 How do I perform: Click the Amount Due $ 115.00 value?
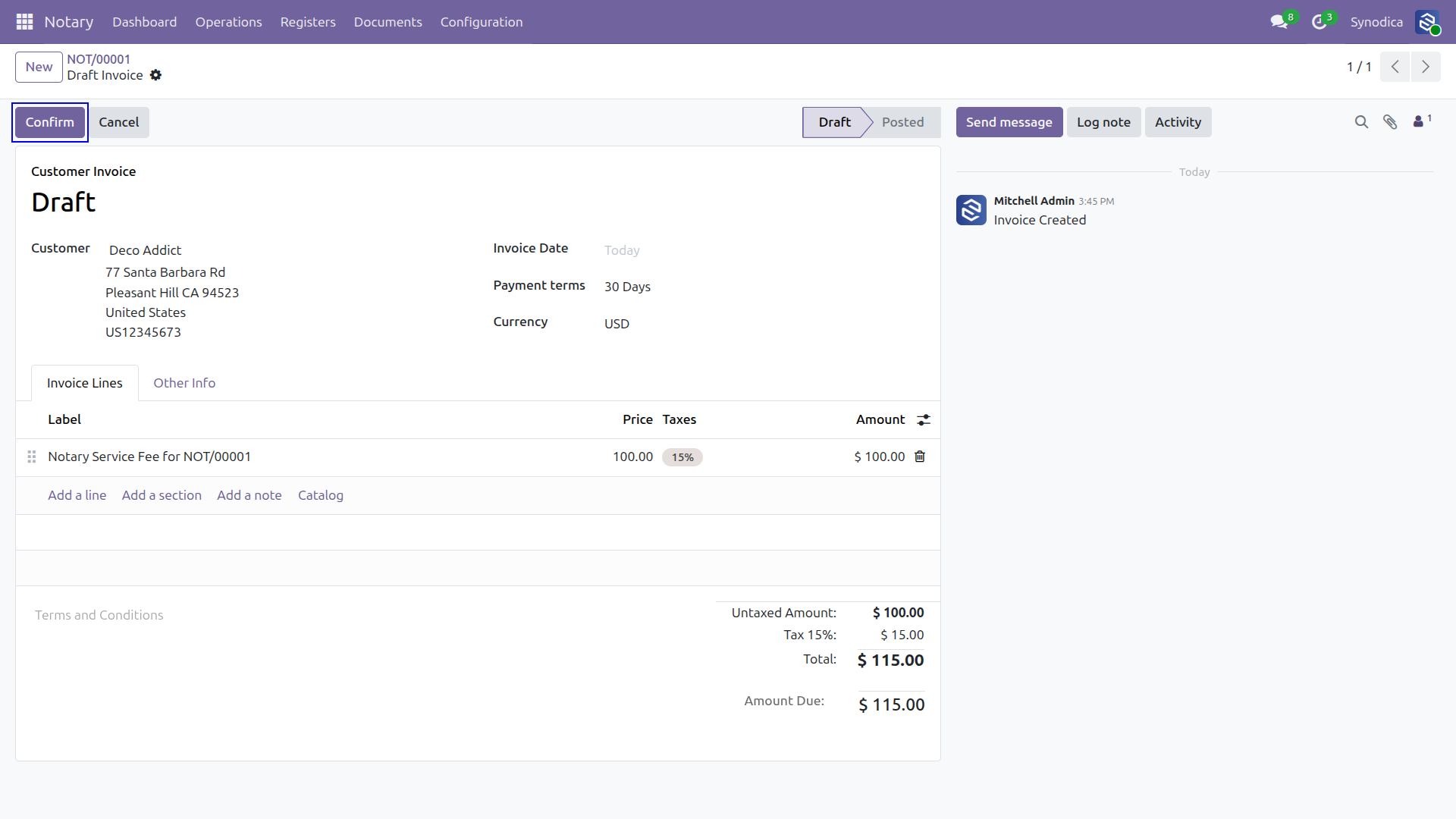pyautogui.click(x=891, y=705)
